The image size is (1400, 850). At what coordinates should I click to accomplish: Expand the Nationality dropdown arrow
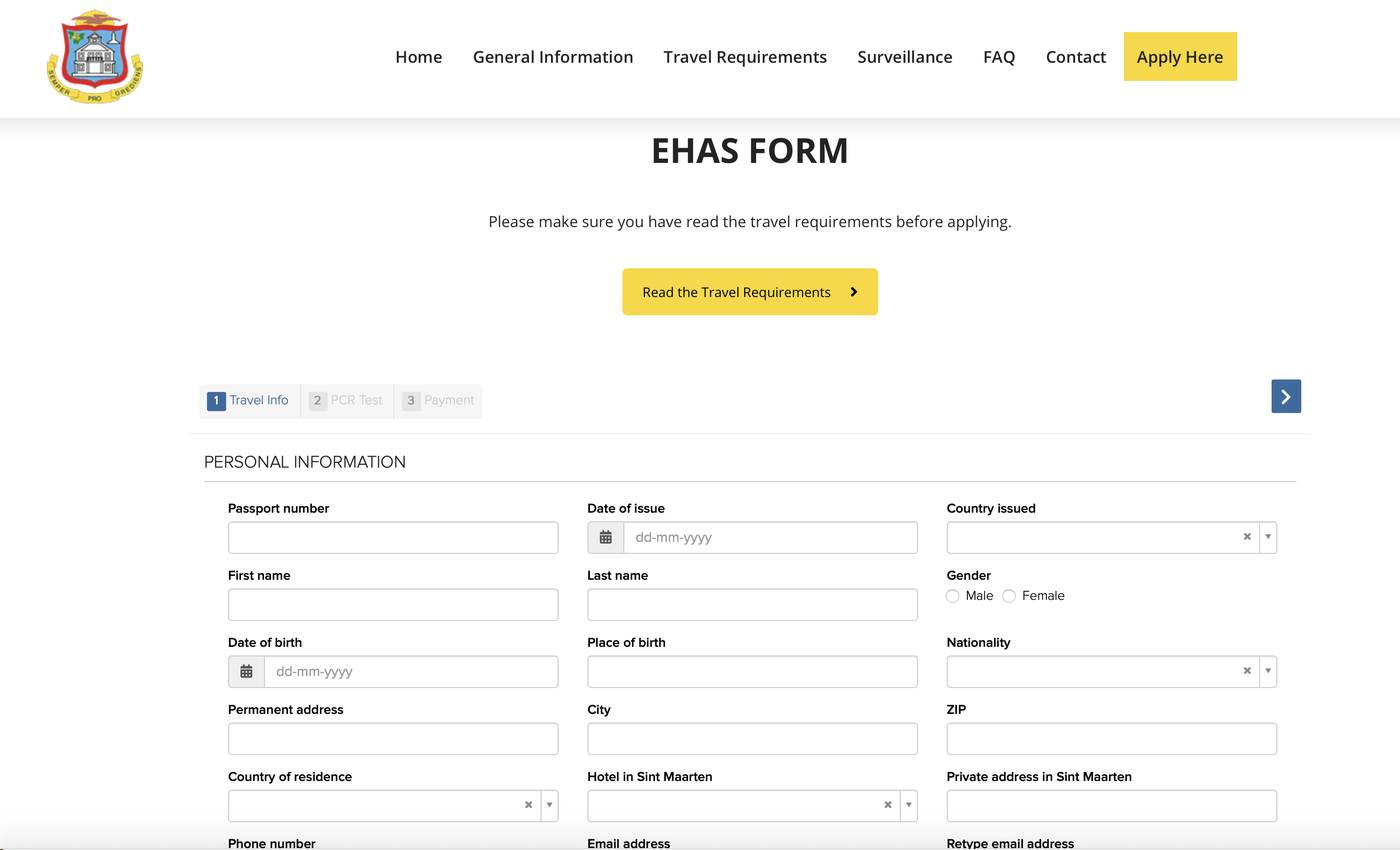pyautogui.click(x=1268, y=671)
